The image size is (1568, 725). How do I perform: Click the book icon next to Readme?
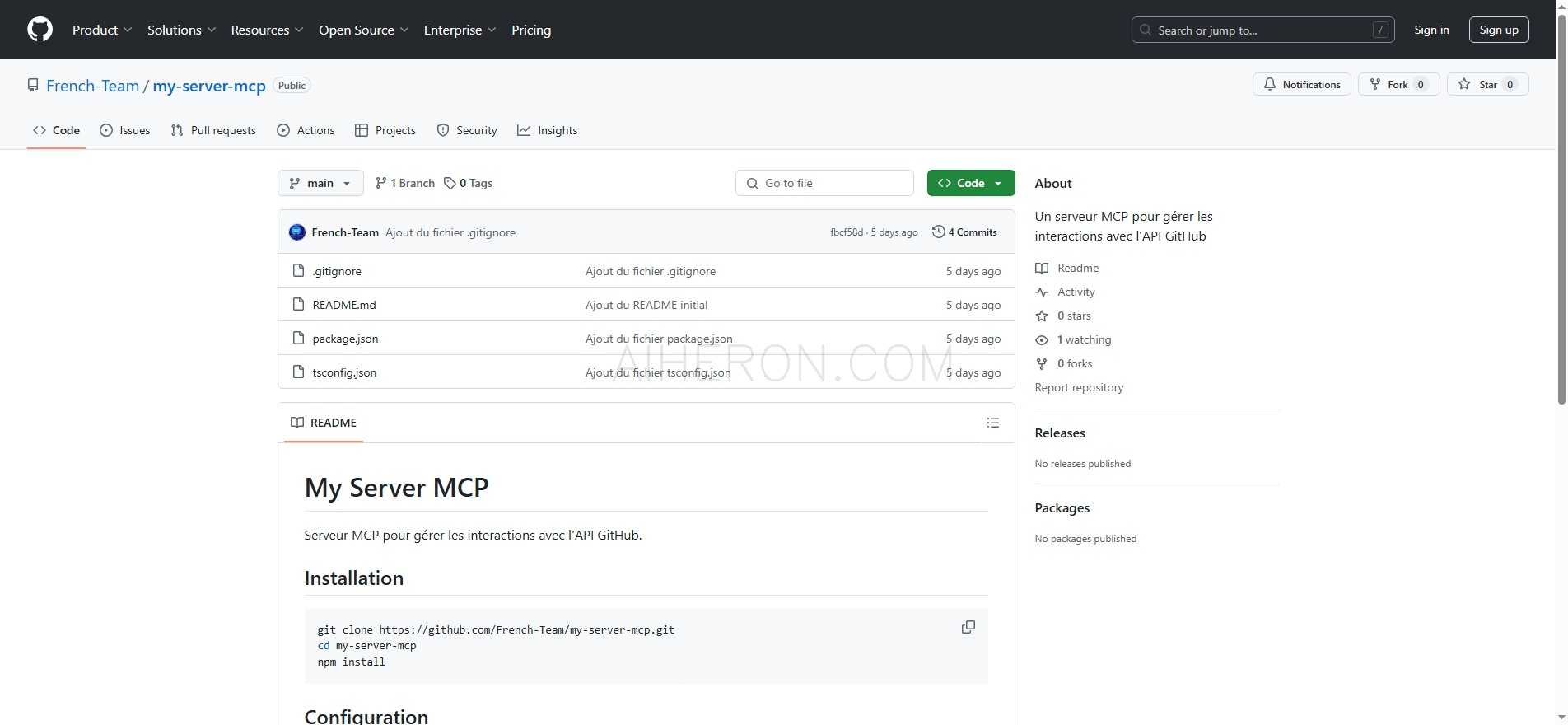tap(1042, 268)
